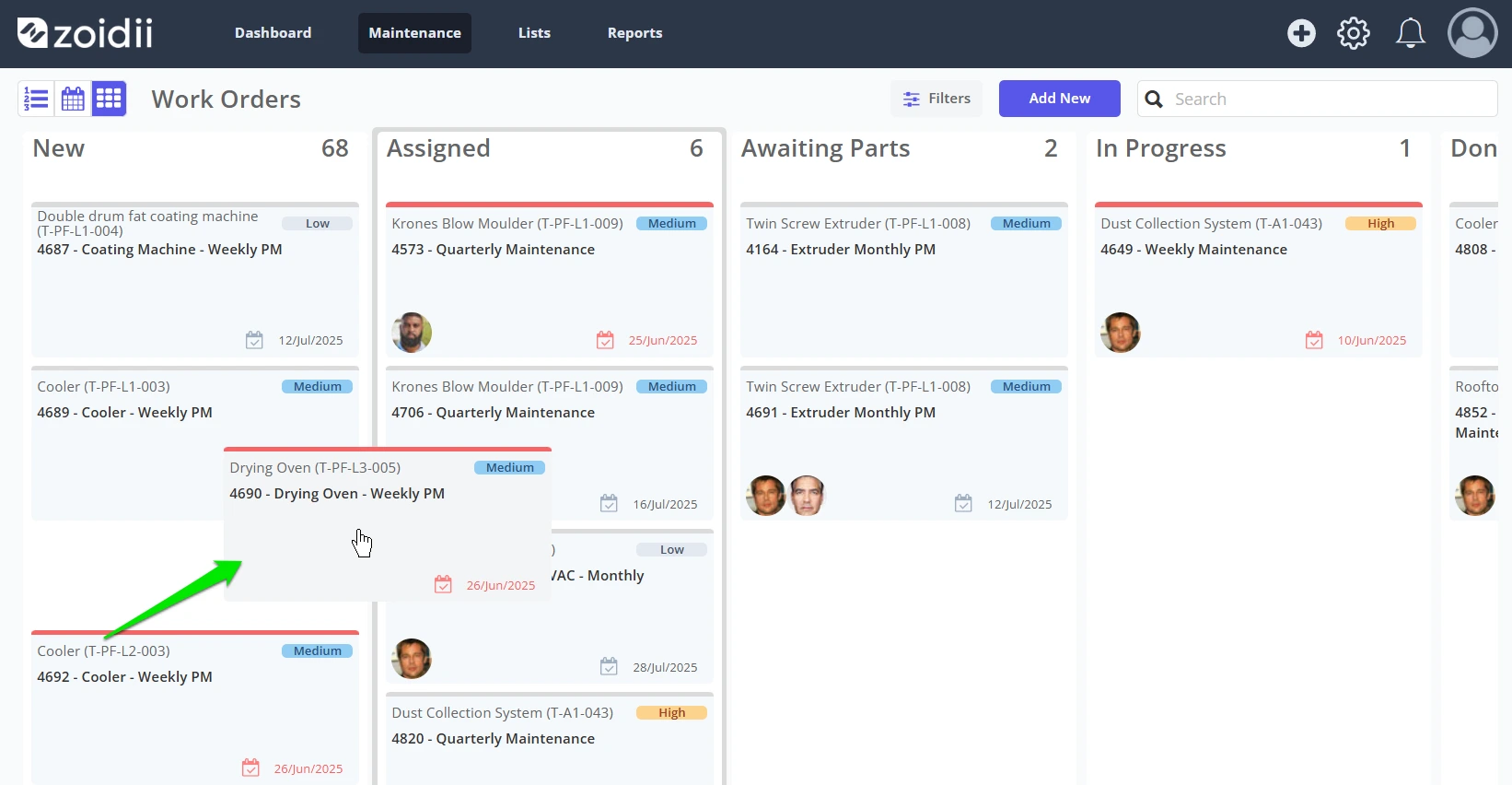Viewport: 1512px width, 785px height.
Task: Click due date 12/Jul/2025 on order 4687
Action: (x=310, y=341)
